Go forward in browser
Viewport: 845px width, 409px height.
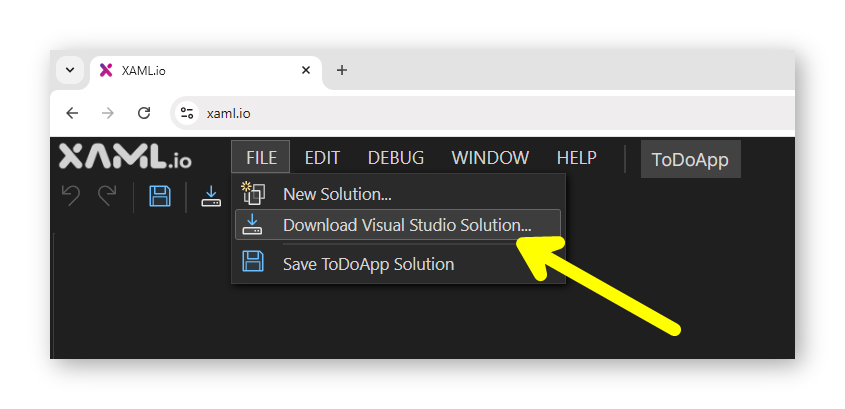tap(108, 113)
